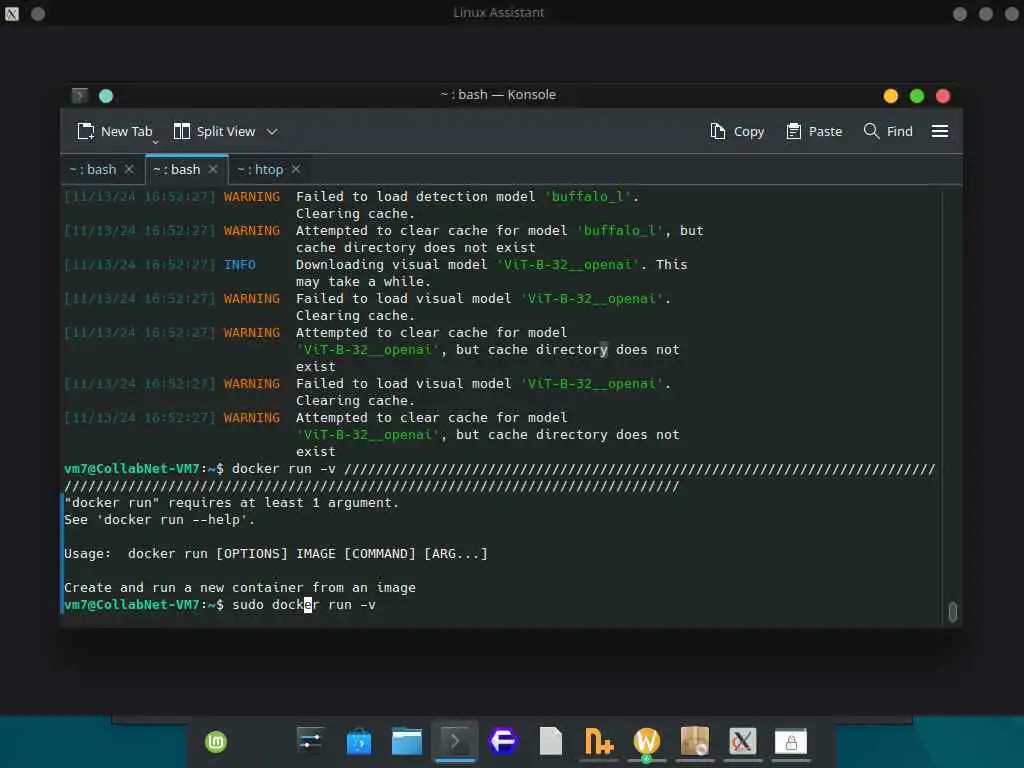Switch to the first bash tab

(93, 169)
